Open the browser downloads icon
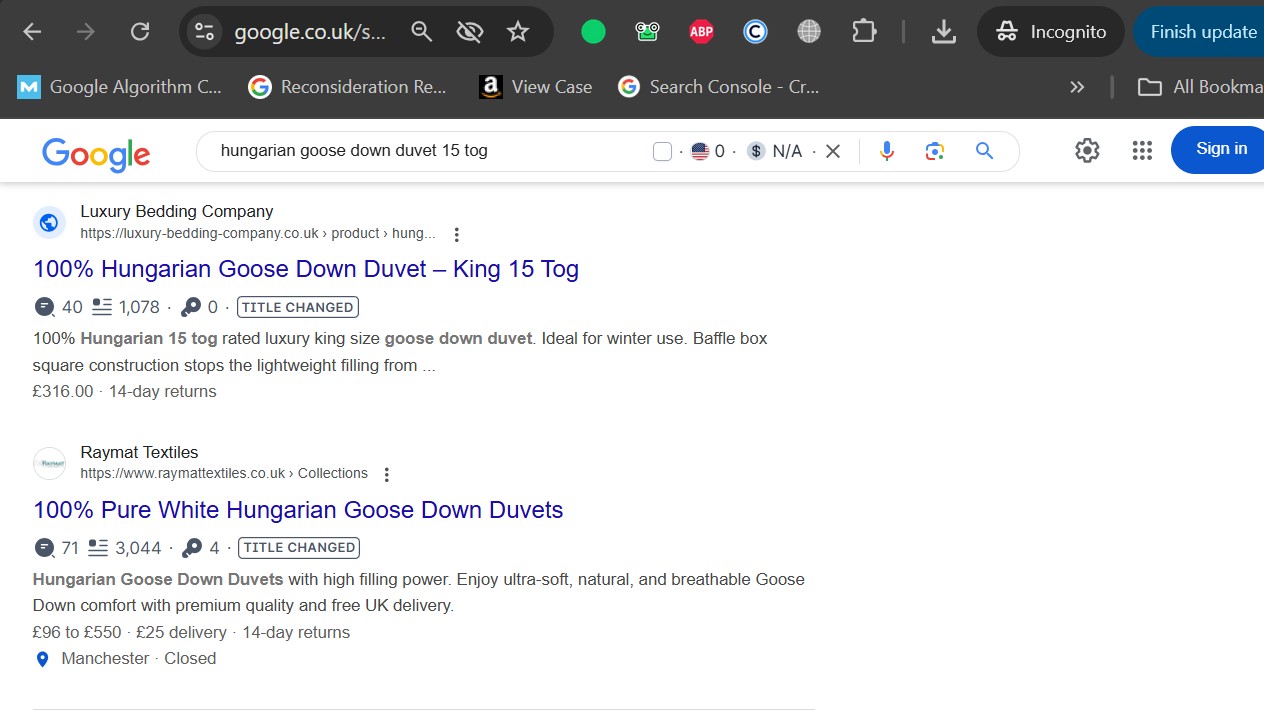 click(x=943, y=32)
